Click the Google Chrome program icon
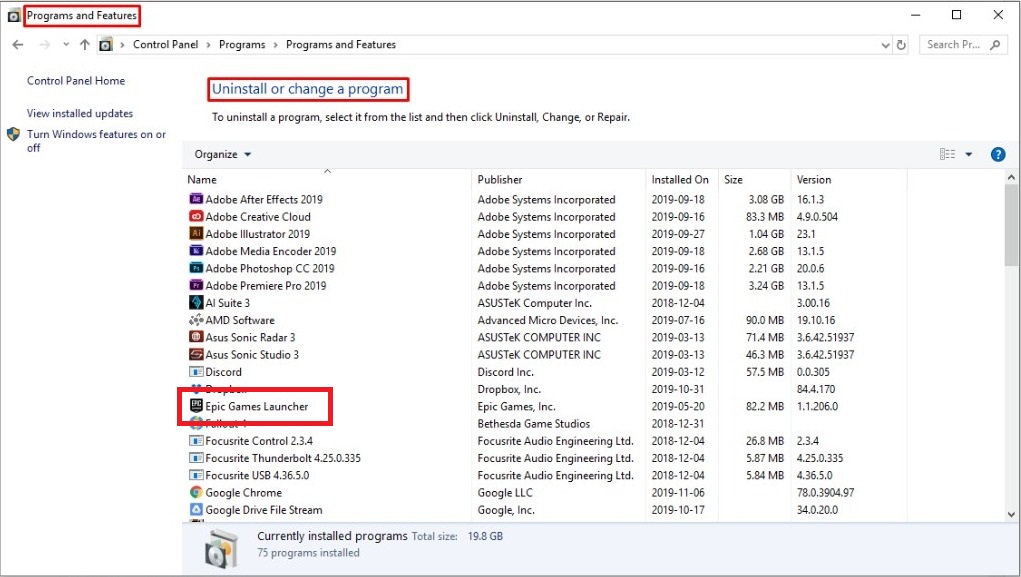The image size is (1021, 577). coord(196,493)
